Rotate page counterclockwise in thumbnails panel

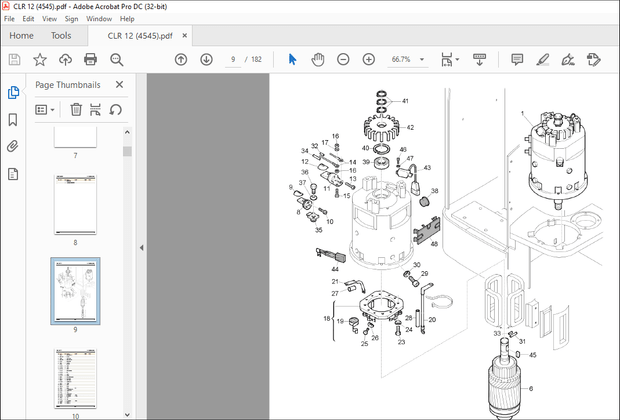(115, 110)
